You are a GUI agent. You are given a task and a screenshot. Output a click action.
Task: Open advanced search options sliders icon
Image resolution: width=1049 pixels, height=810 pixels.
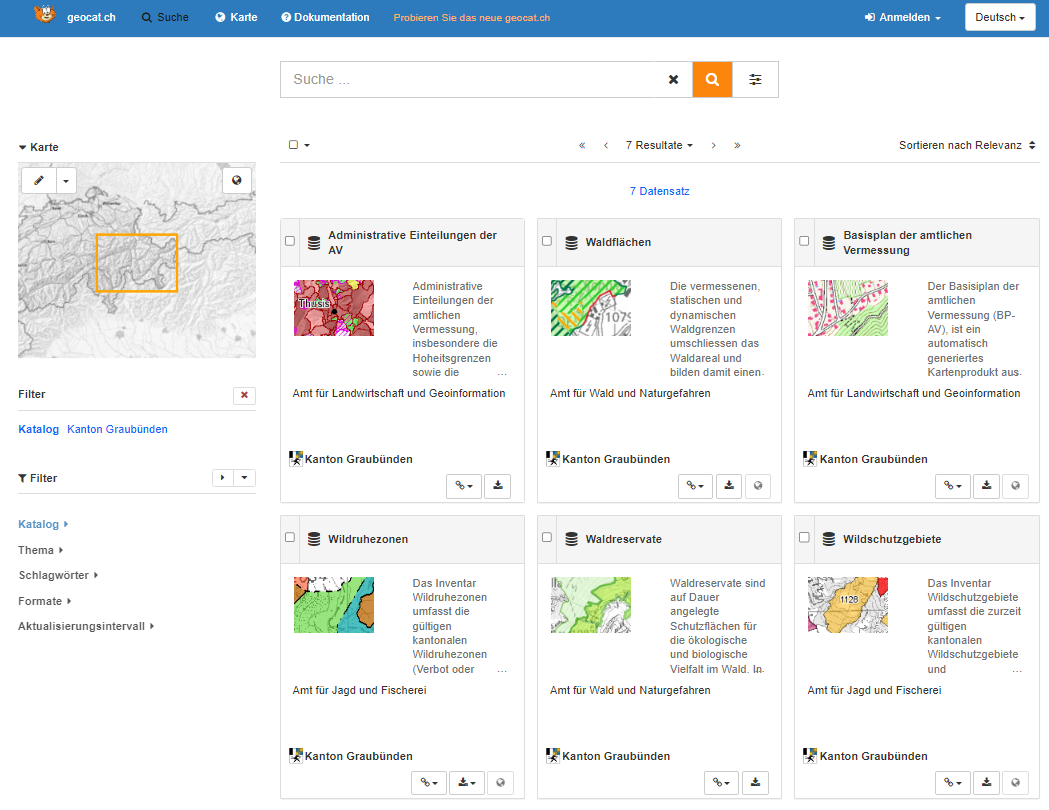[755, 80]
